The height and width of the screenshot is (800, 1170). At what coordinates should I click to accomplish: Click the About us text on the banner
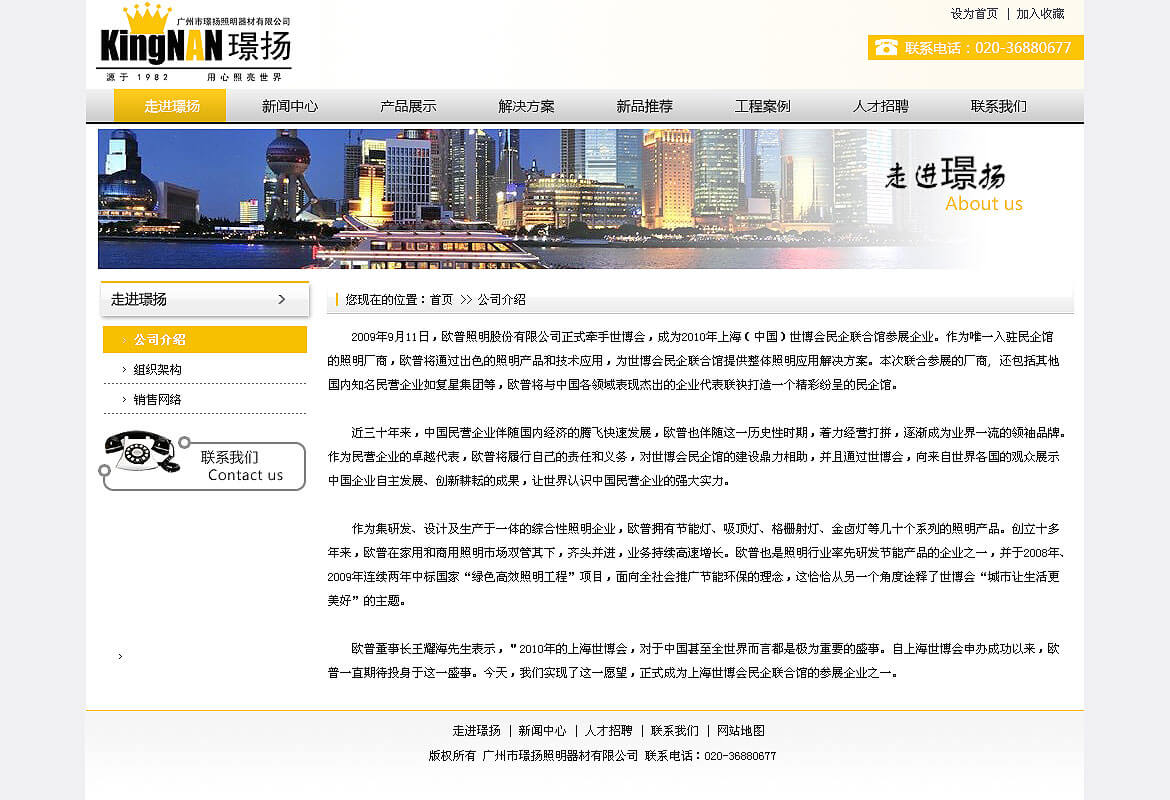pos(983,204)
